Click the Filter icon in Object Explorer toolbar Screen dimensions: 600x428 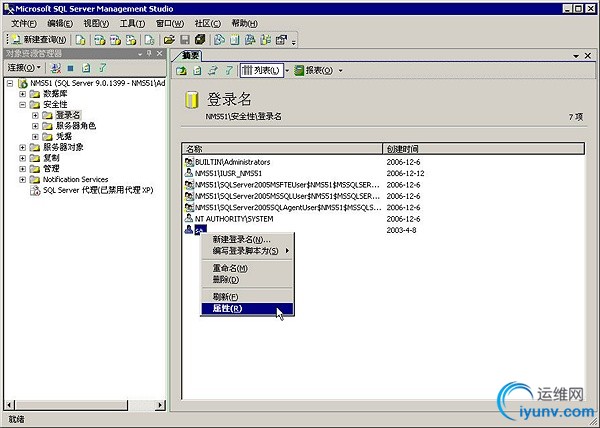pos(102,68)
